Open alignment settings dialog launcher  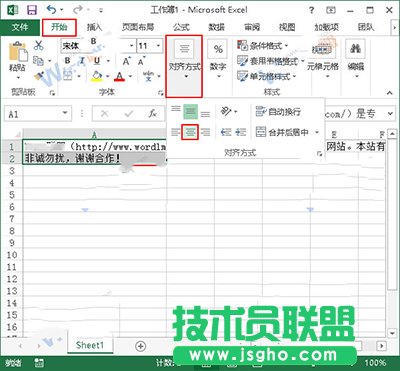(320, 153)
